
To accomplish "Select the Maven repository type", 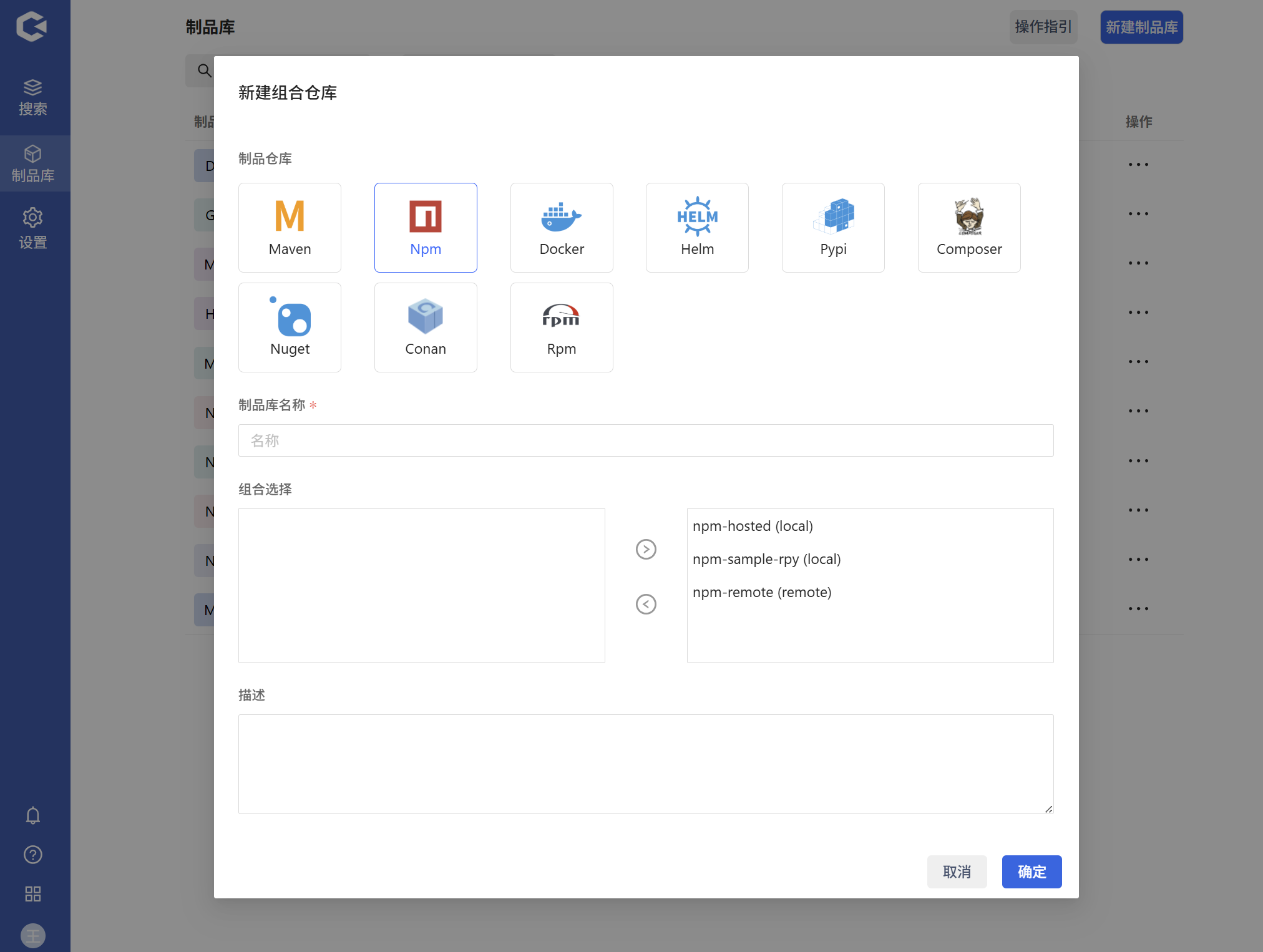I will tap(290, 228).
